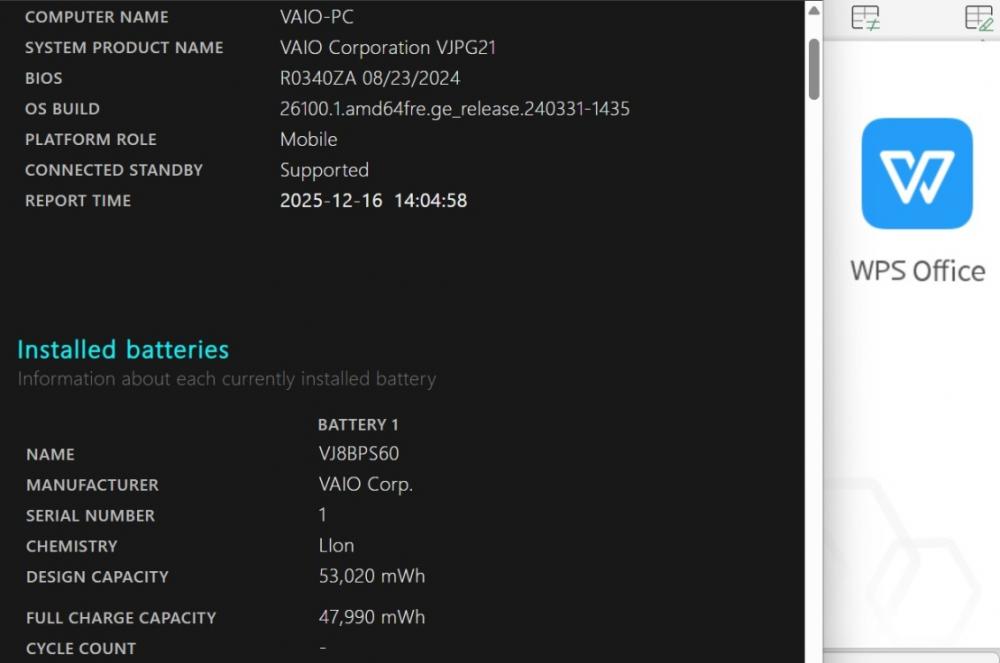Click the table compare icon with not-equal sign
The image size is (1000, 663).
tap(865, 17)
